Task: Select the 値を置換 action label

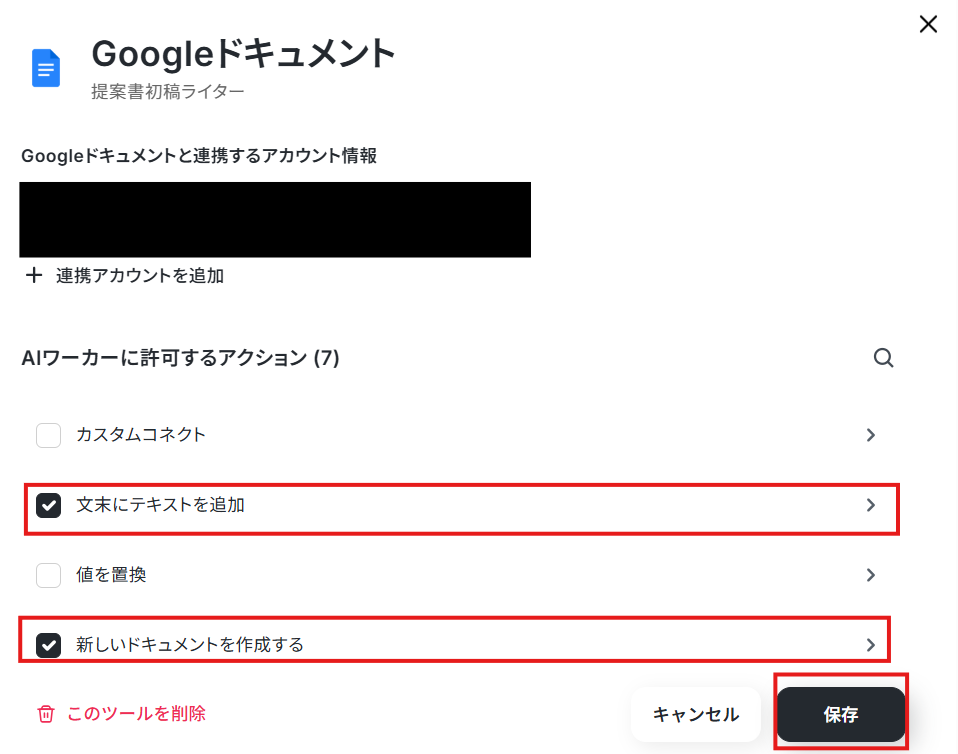Action: (111, 575)
